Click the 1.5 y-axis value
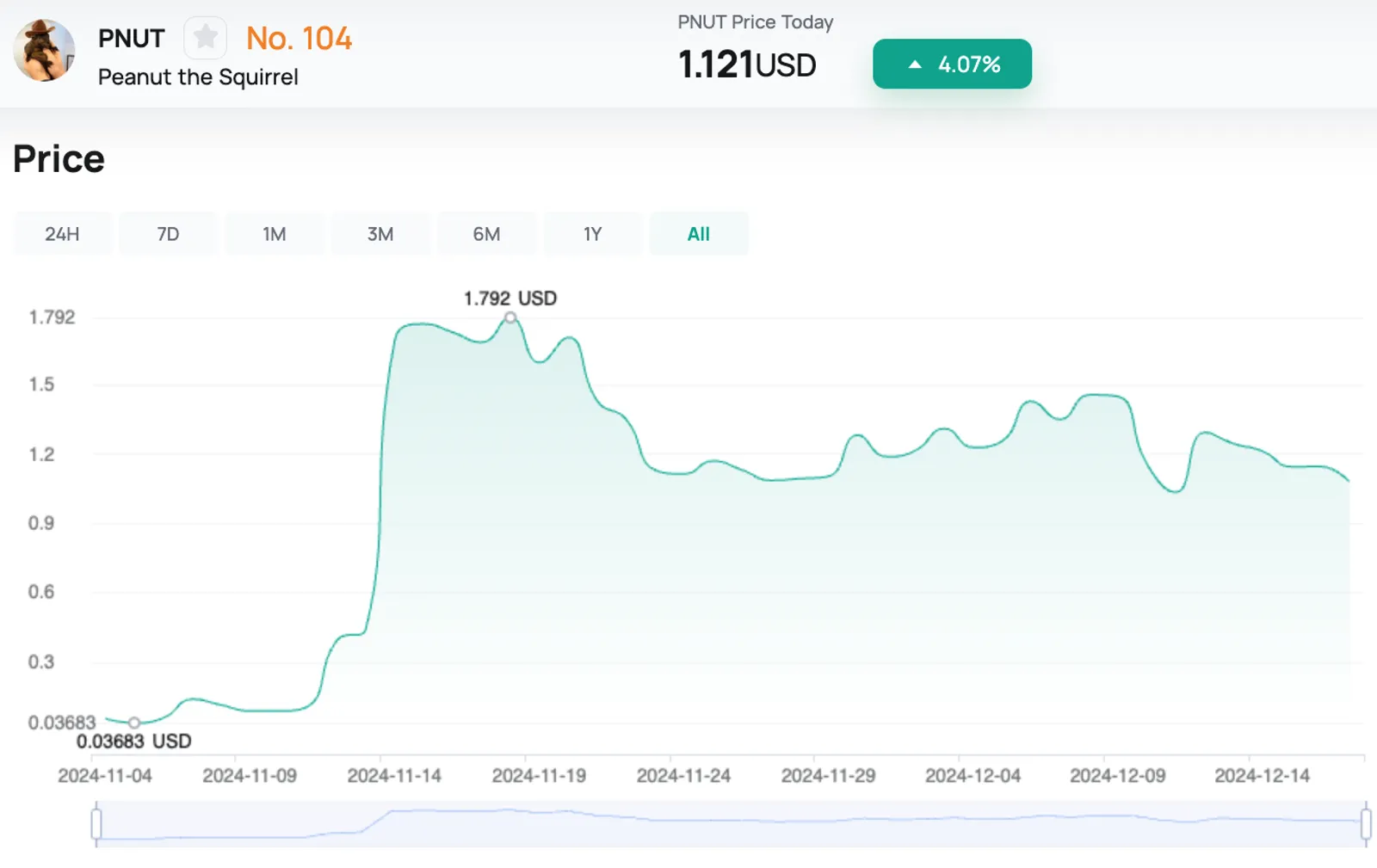1377x868 pixels. click(x=41, y=385)
